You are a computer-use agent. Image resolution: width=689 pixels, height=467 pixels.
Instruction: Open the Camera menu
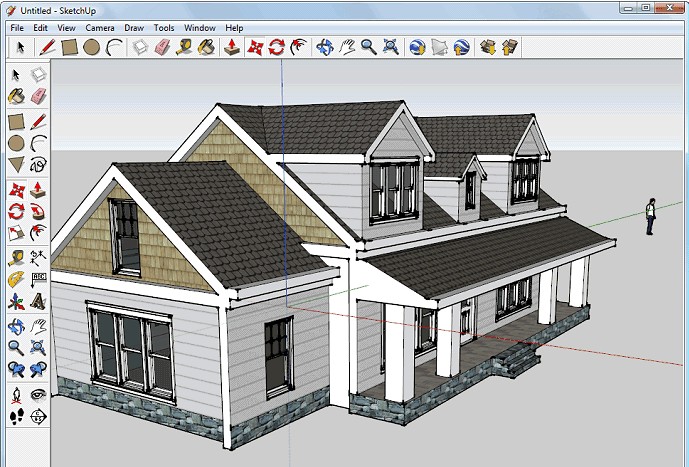100,28
